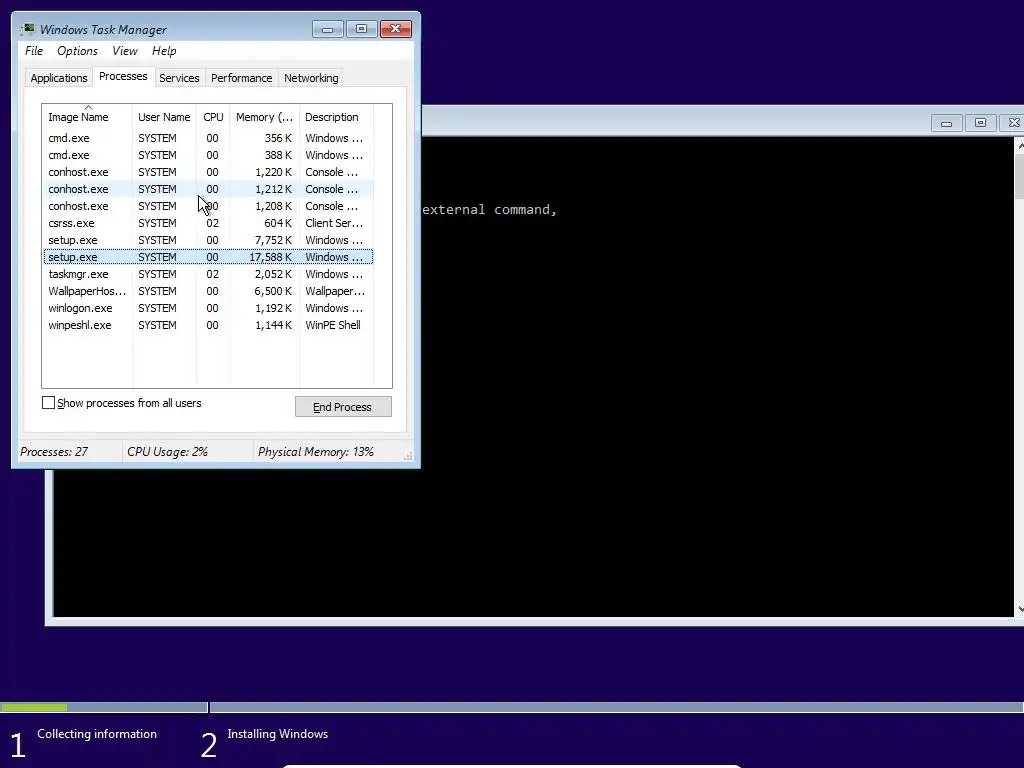Click the Installing Windows step
The width and height of the screenshot is (1024, 768).
click(x=278, y=734)
